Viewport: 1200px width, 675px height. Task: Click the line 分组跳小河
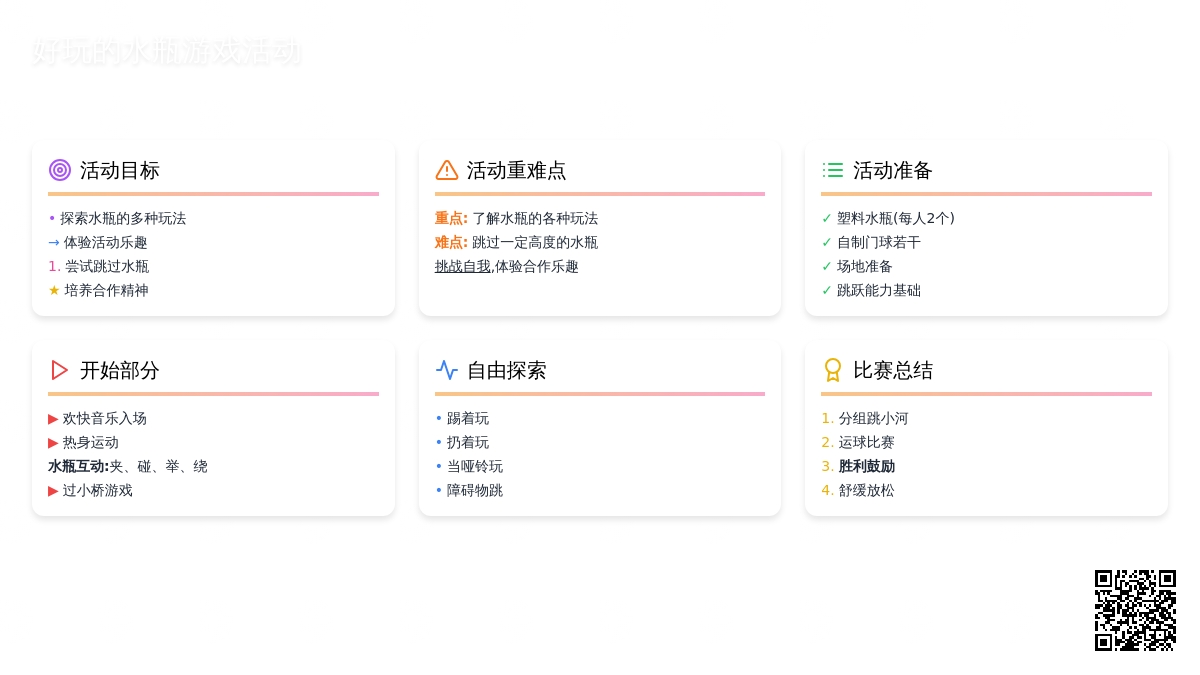[x=874, y=418]
